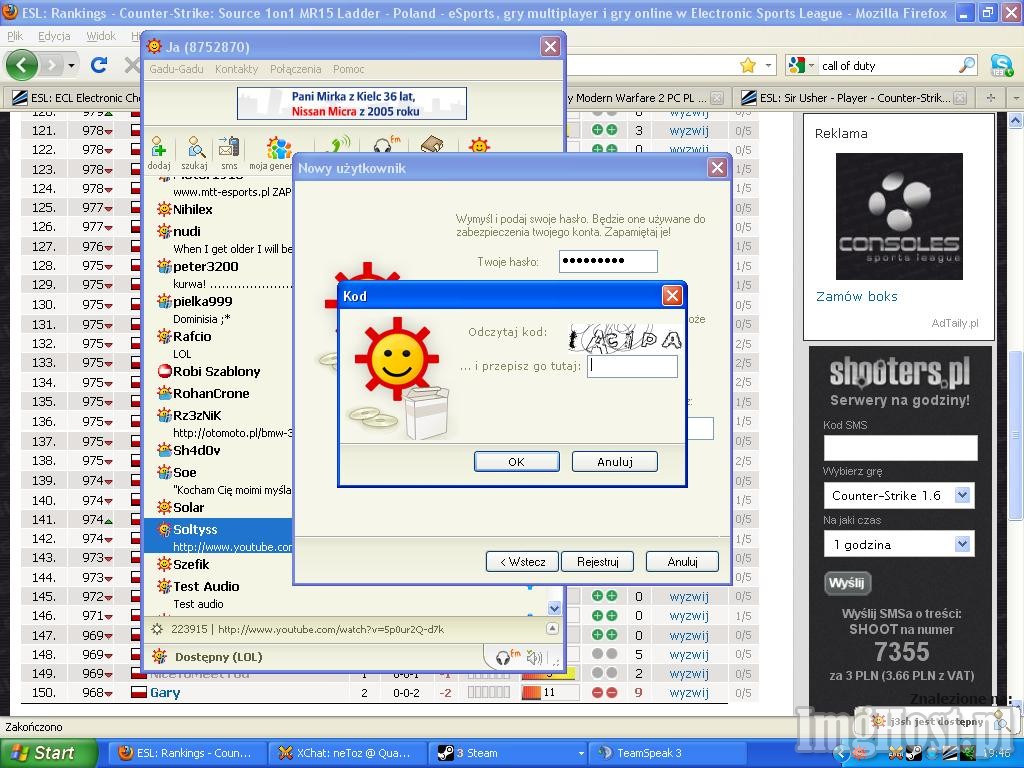
Task: Click the phone call icon in Gadu-Gadu toolbar
Action: (339, 144)
